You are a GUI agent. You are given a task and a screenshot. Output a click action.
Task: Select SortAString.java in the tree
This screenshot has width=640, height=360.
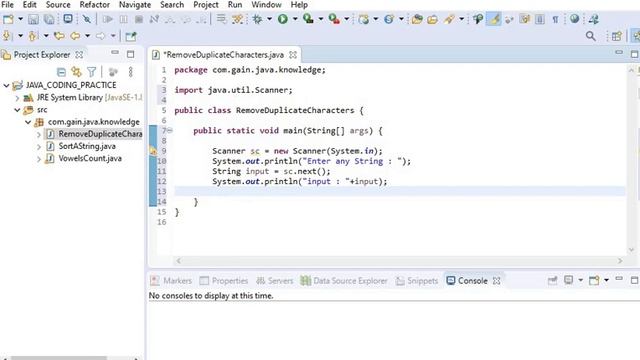tap(87, 146)
